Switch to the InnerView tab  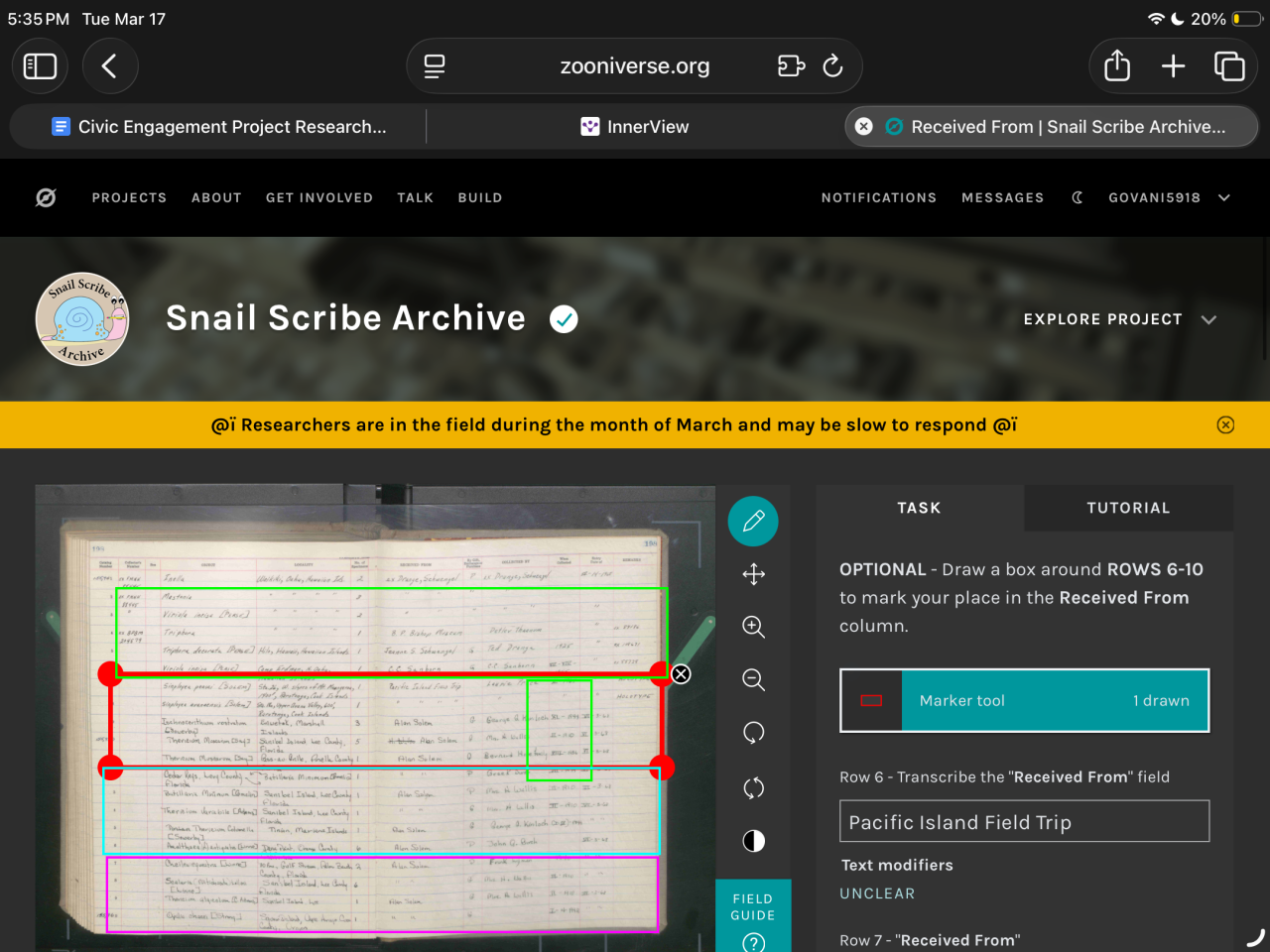coord(635,127)
